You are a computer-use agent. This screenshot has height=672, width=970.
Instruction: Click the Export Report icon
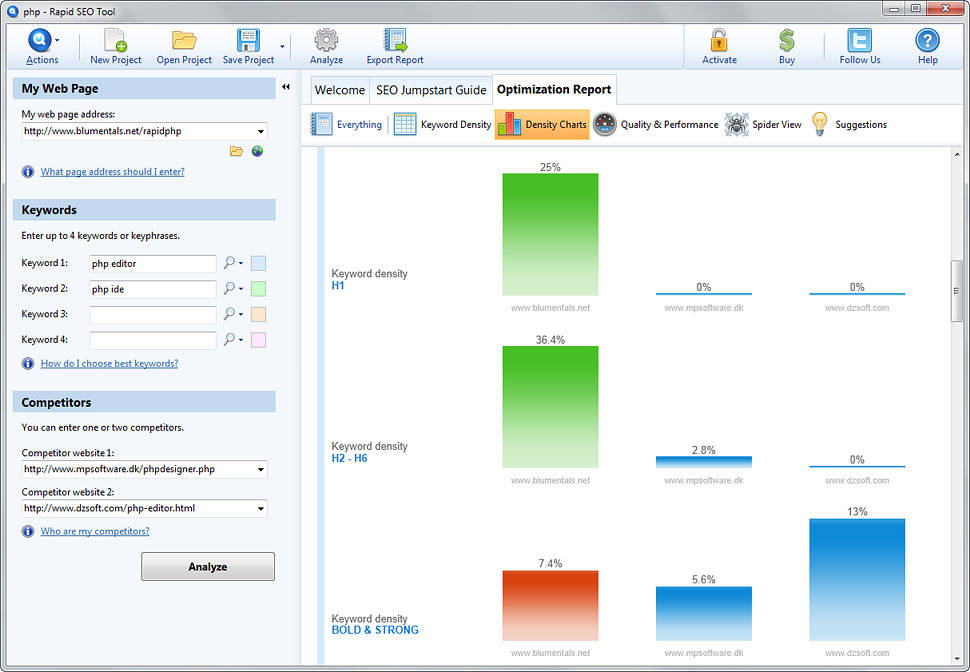point(395,42)
